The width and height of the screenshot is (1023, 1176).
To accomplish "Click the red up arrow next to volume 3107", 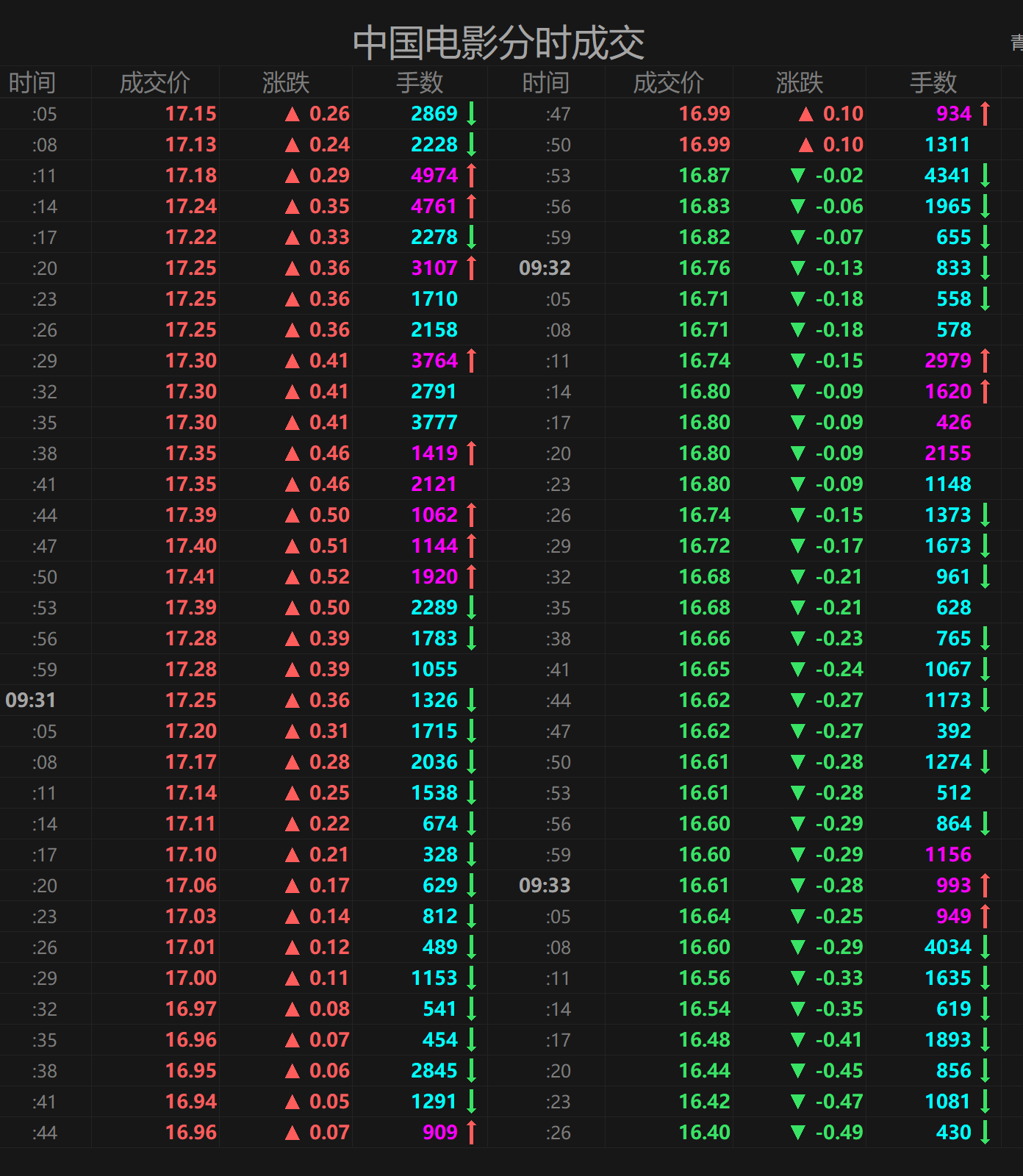I will (472, 268).
